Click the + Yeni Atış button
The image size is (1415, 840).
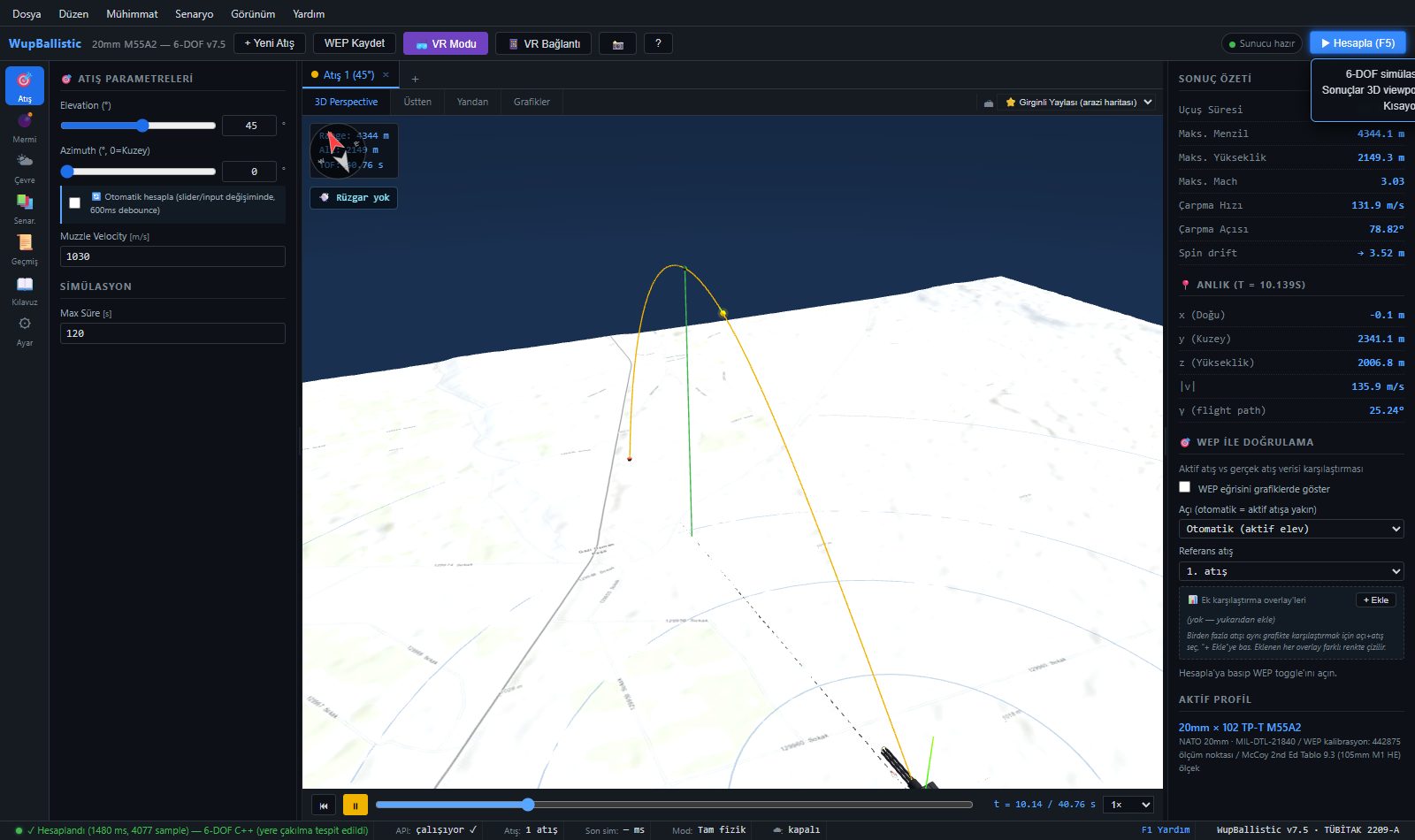tap(270, 43)
